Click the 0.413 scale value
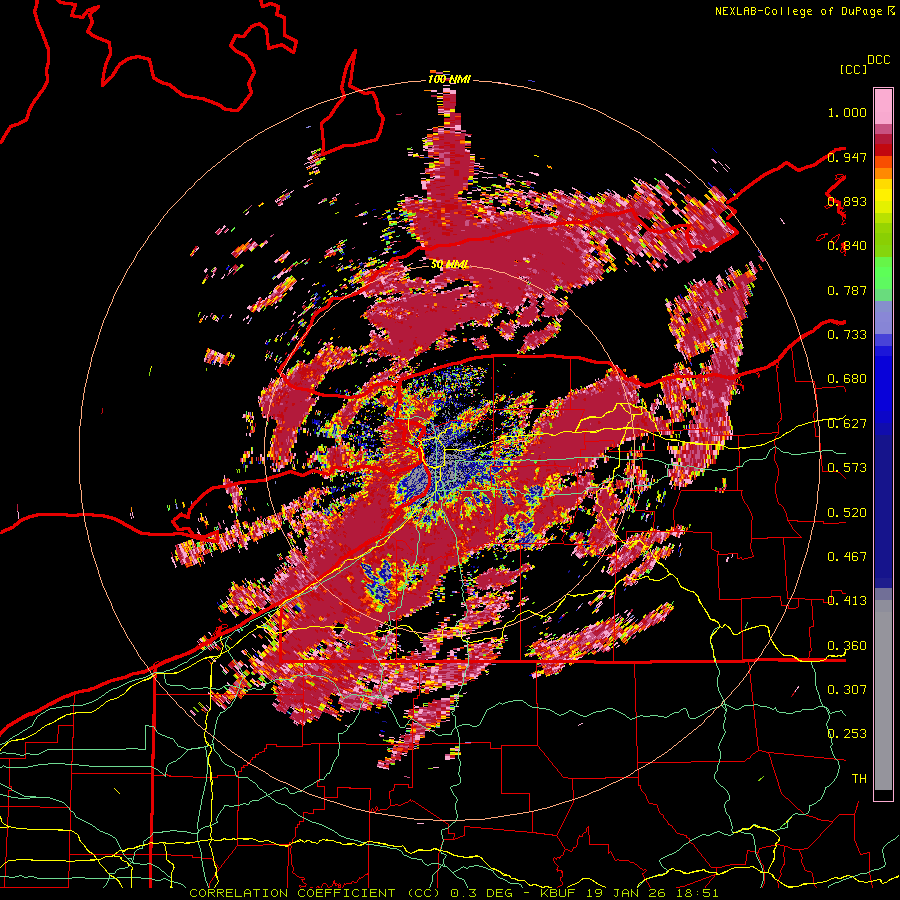The image size is (900, 900). click(847, 601)
